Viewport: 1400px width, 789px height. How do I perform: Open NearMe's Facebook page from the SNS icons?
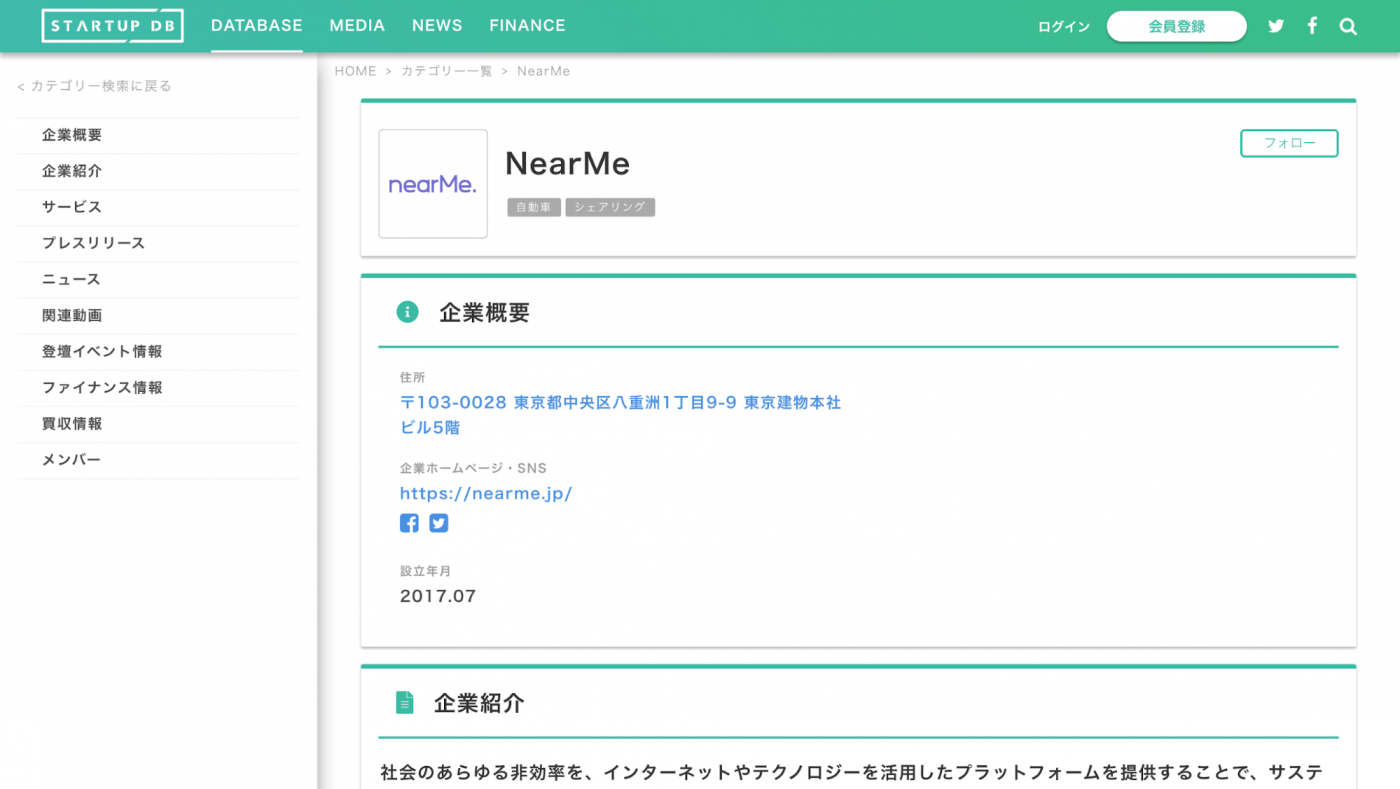tap(409, 522)
